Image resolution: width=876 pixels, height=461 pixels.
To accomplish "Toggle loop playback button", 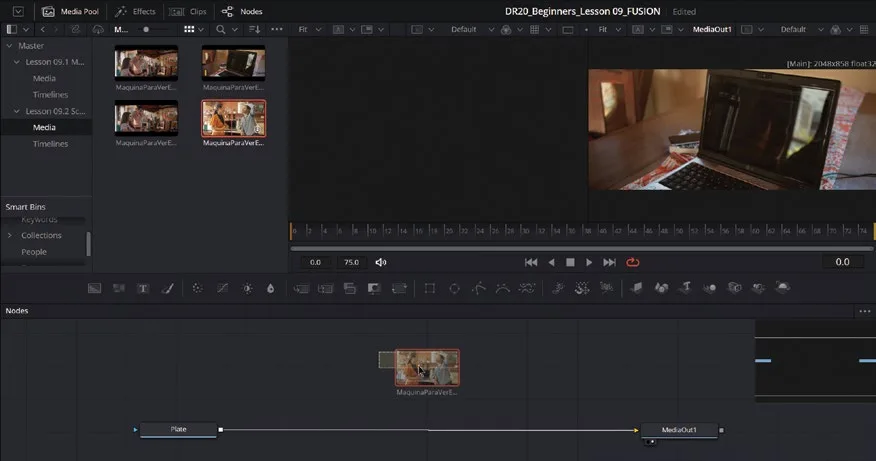I will 632,262.
